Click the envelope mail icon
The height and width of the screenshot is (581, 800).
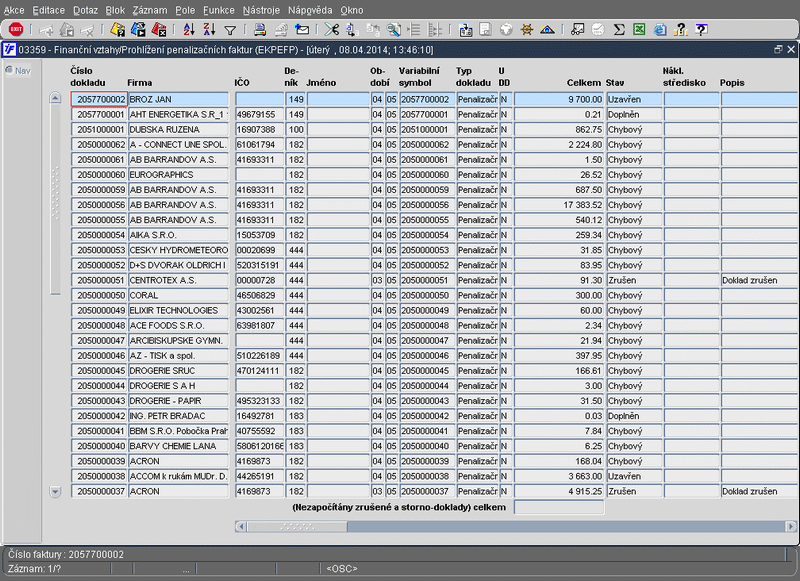coord(302,30)
